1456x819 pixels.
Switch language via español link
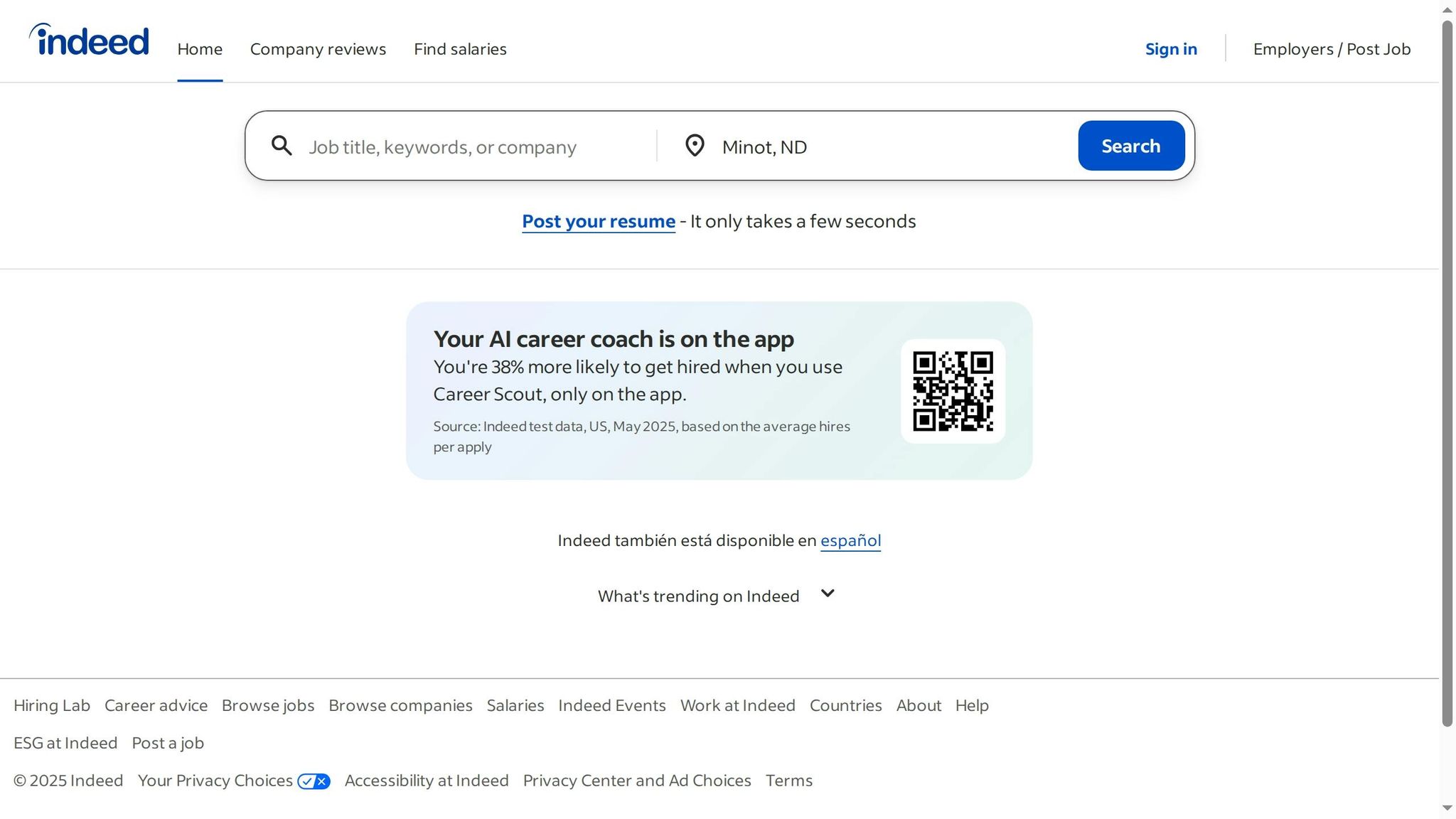(850, 540)
